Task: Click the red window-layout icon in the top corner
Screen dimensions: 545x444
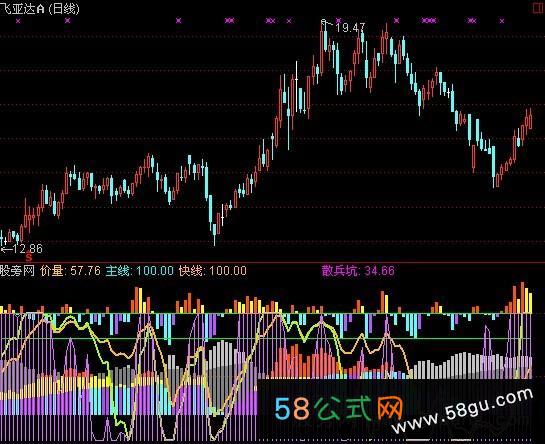Action: pyautogui.click(x=538, y=8)
